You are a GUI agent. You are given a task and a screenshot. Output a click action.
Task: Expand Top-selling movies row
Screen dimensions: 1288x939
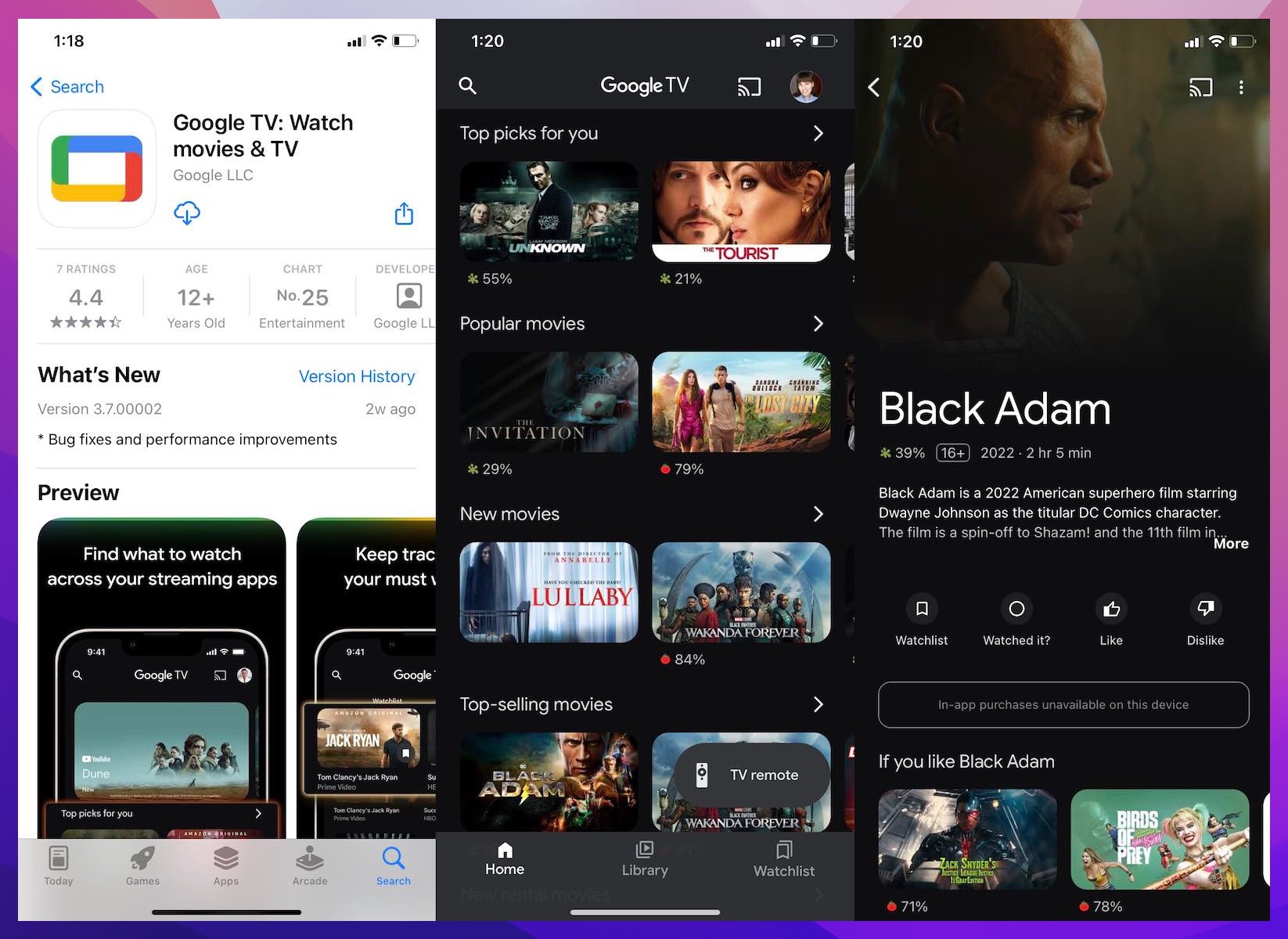[x=818, y=704]
